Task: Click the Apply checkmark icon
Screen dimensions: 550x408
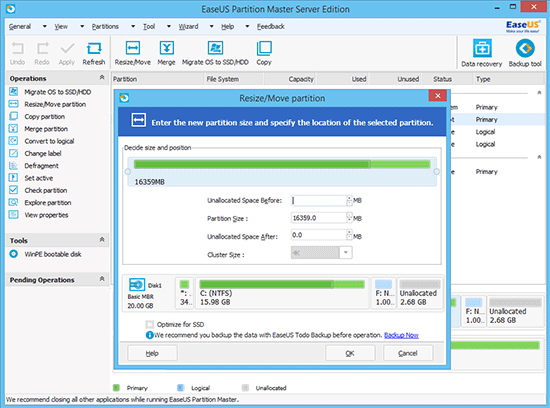Action: (67, 53)
